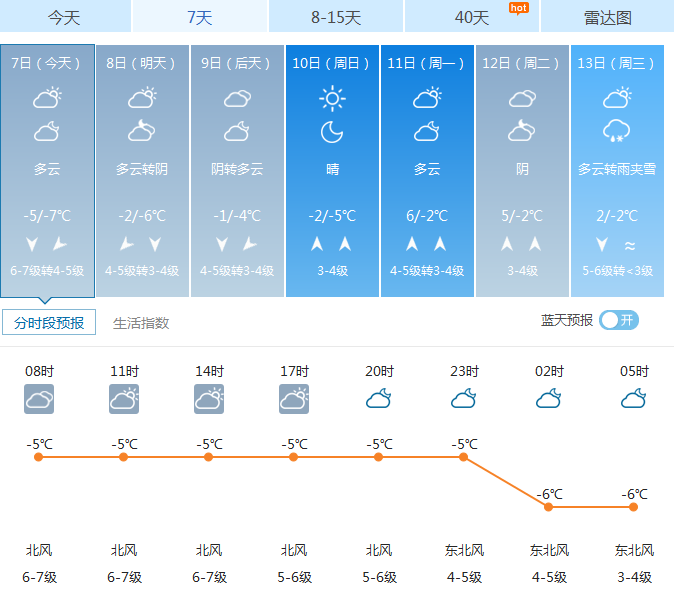This screenshot has height=595, width=674.
Task: Click the 阴转多云 description text
Action: pyautogui.click(x=237, y=169)
